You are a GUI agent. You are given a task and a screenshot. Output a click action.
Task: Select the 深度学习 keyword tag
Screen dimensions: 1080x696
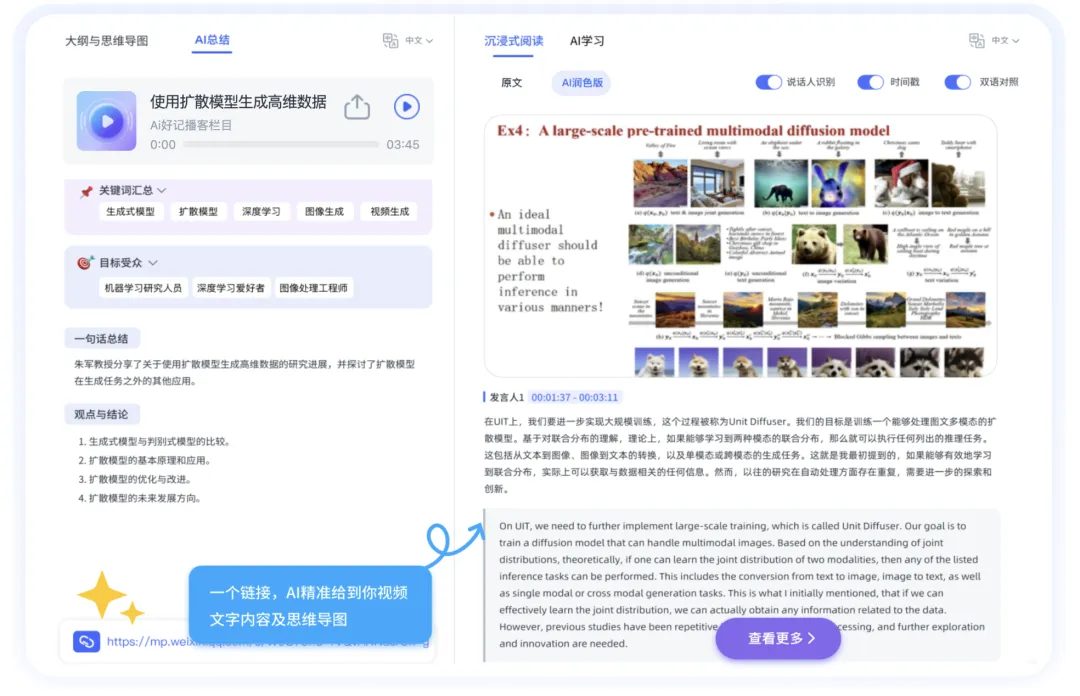pos(261,212)
